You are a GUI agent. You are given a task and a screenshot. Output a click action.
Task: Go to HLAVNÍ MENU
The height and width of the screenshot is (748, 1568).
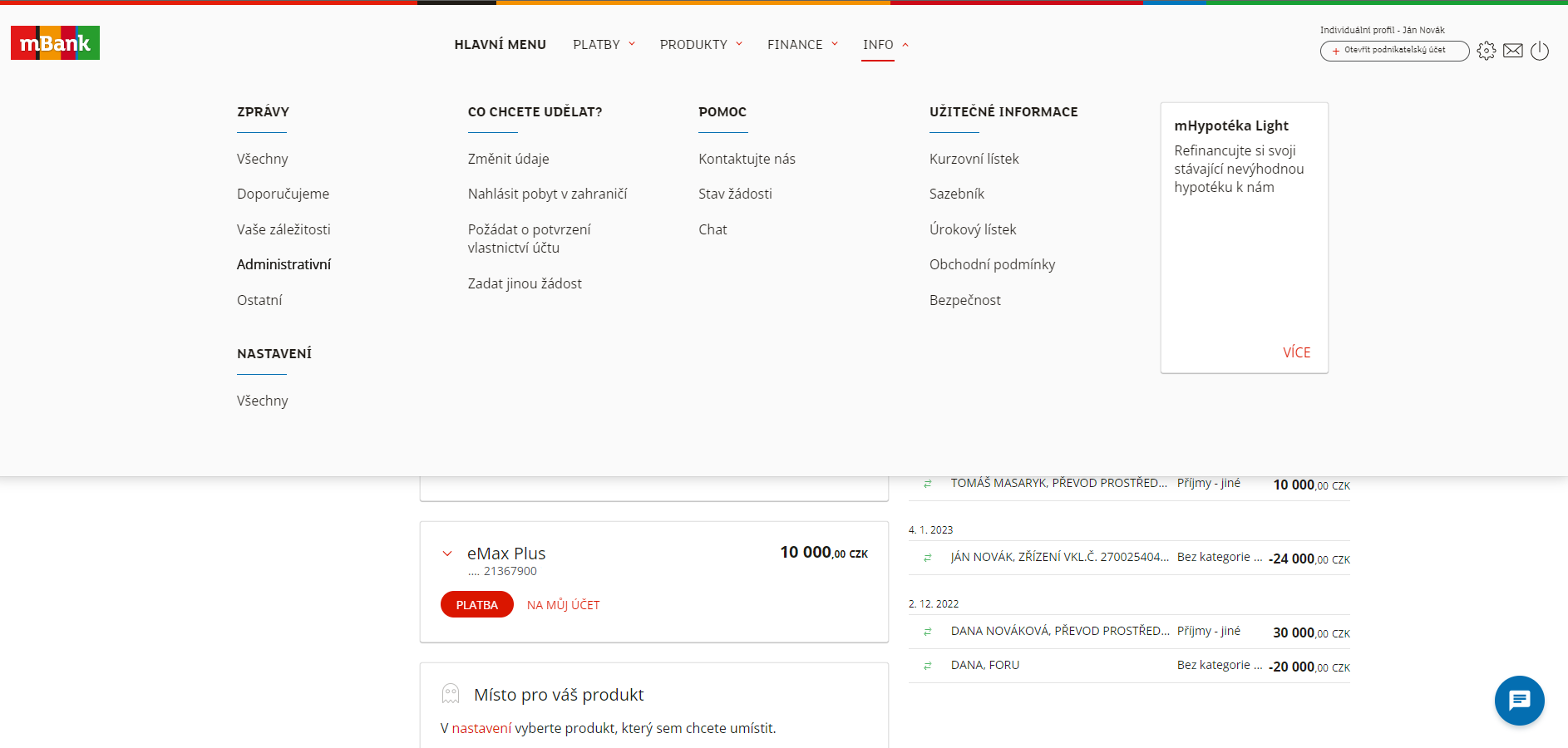[x=500, y=45]
